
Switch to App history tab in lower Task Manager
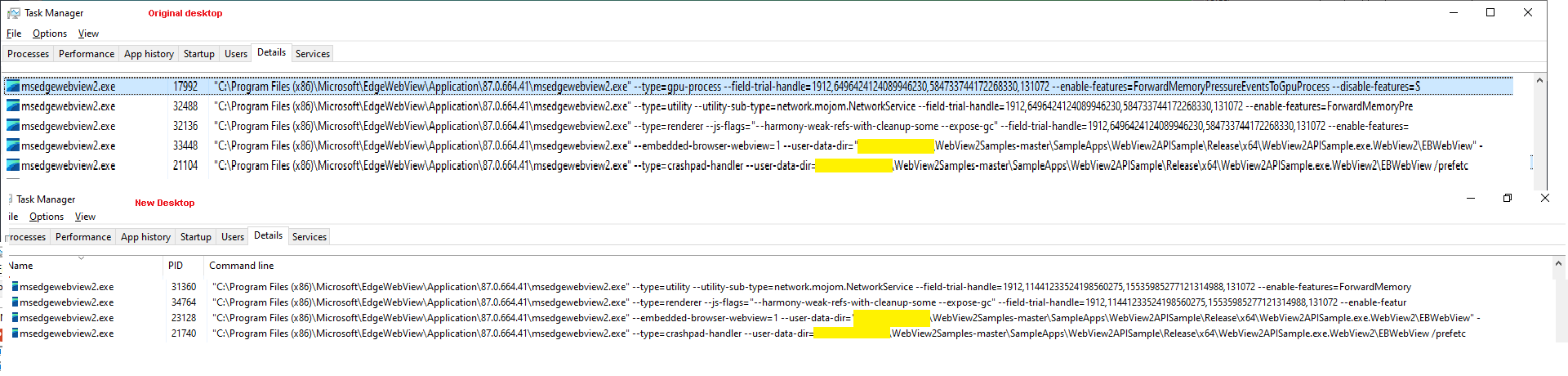coord(145,237)
